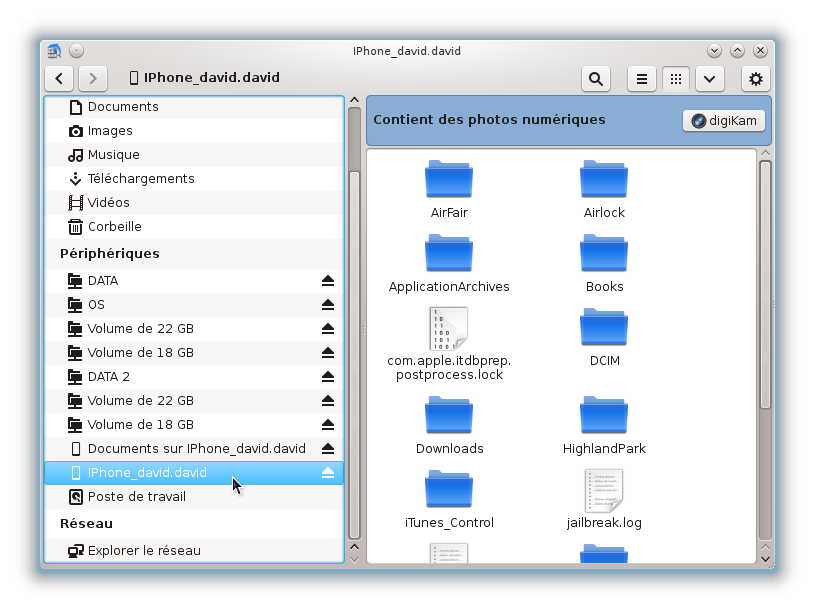Select the com.apple.itdbprep.postprocess.lock file

(449, 345)
